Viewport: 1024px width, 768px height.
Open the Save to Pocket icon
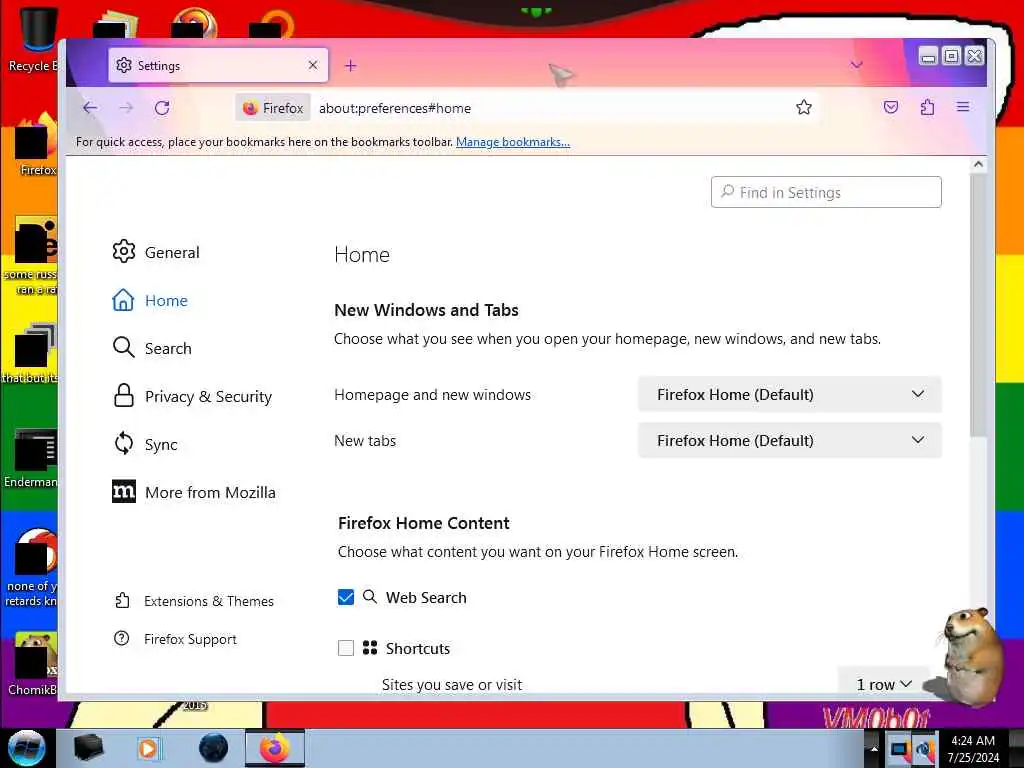pyautogui.click(x=891, y=107)
